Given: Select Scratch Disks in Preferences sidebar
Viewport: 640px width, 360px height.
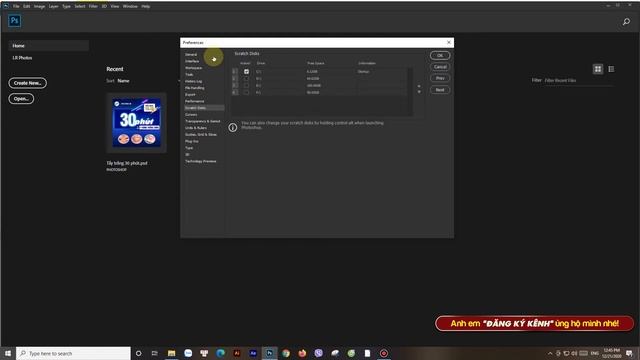Looking at the screenshot, I should pos(204,108).
